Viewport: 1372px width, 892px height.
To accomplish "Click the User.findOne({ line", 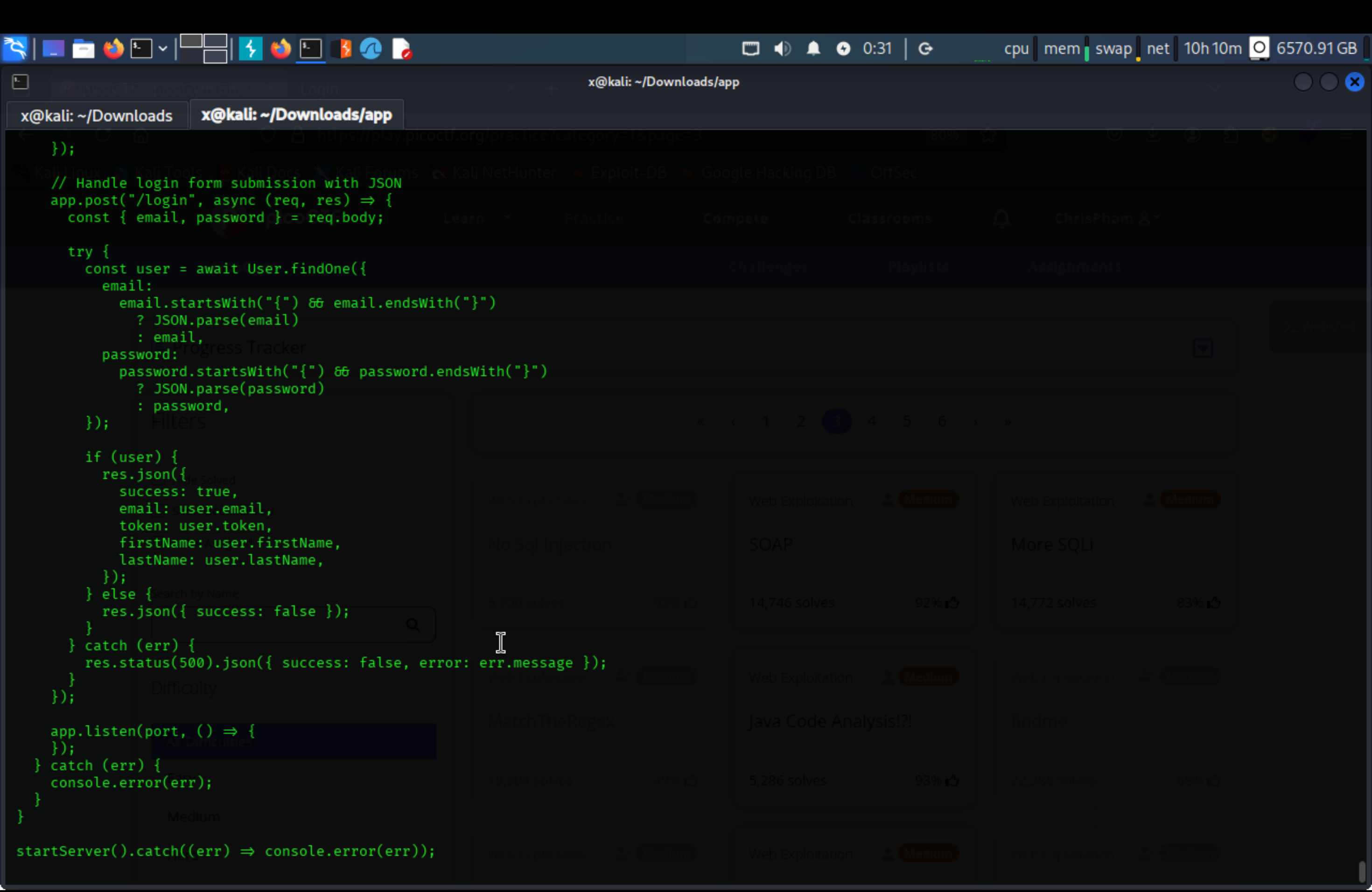I will click(225, 269).
